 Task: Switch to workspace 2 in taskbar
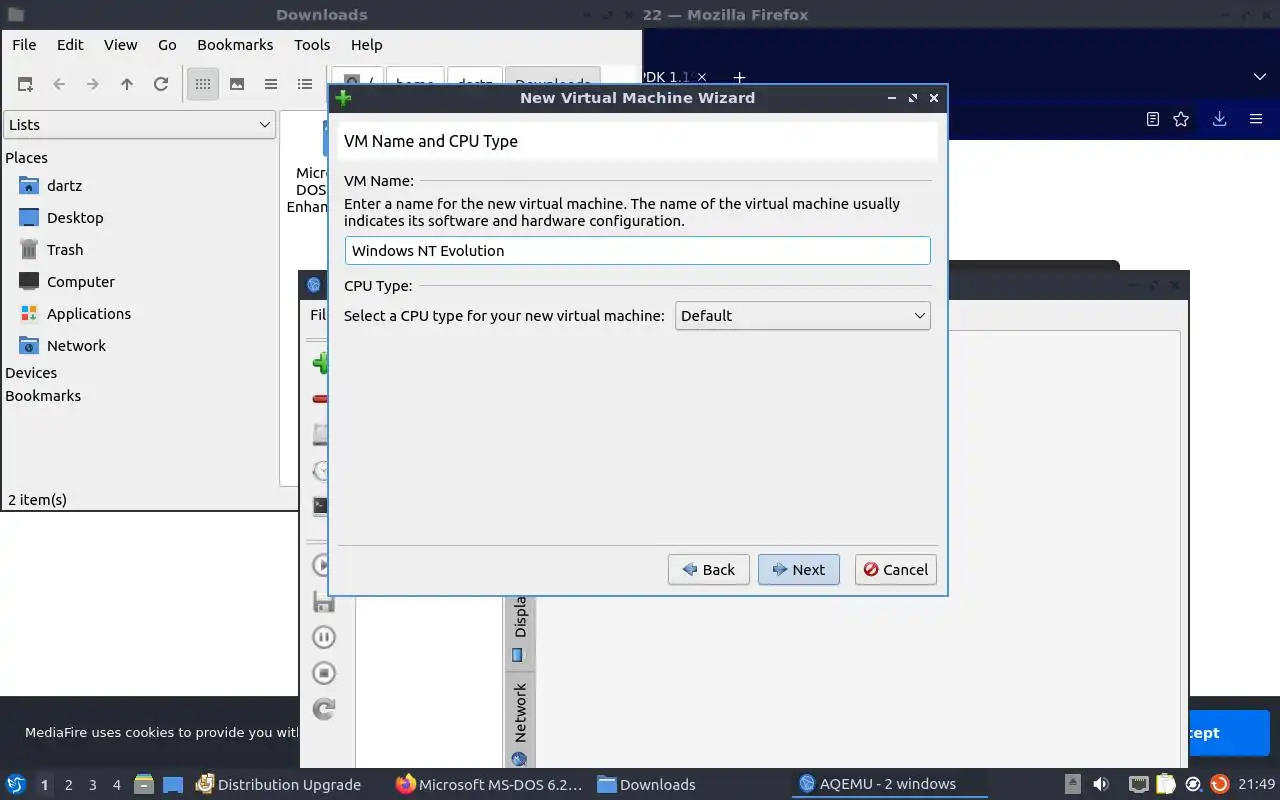coord(68,785)
